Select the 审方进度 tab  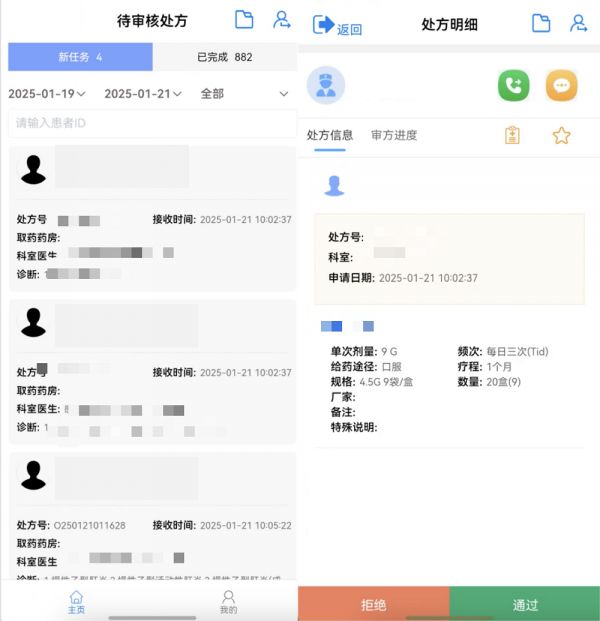(x=394, y=135)
